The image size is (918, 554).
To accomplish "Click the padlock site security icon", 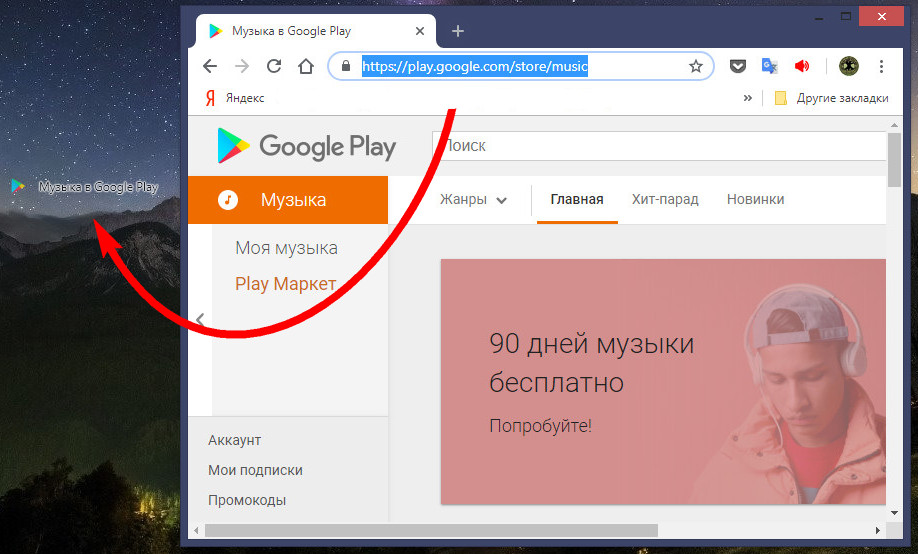I will click(346, 66).
